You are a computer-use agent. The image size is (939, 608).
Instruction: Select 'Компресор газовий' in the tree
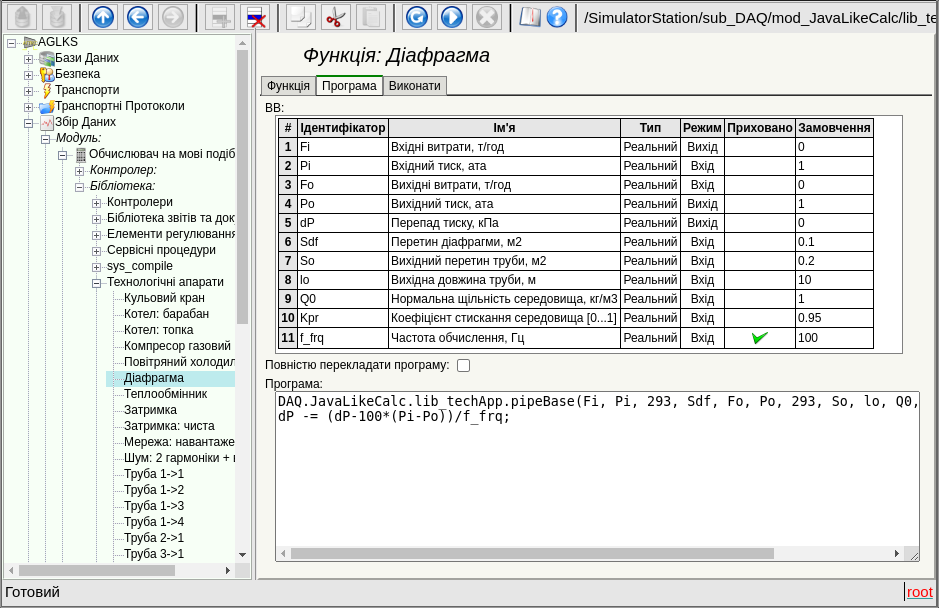coord(177,346)
